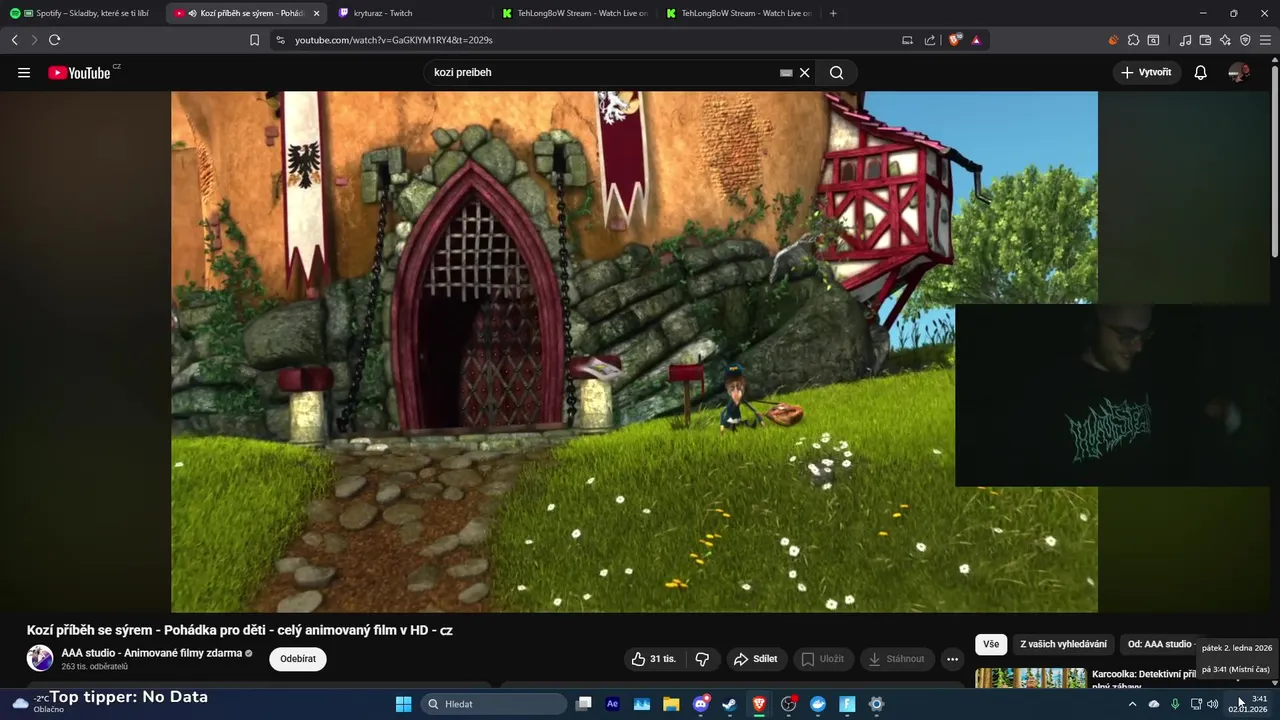Run the search with the magnifier button
The image size is (1280, 720).
pos(837,72)
